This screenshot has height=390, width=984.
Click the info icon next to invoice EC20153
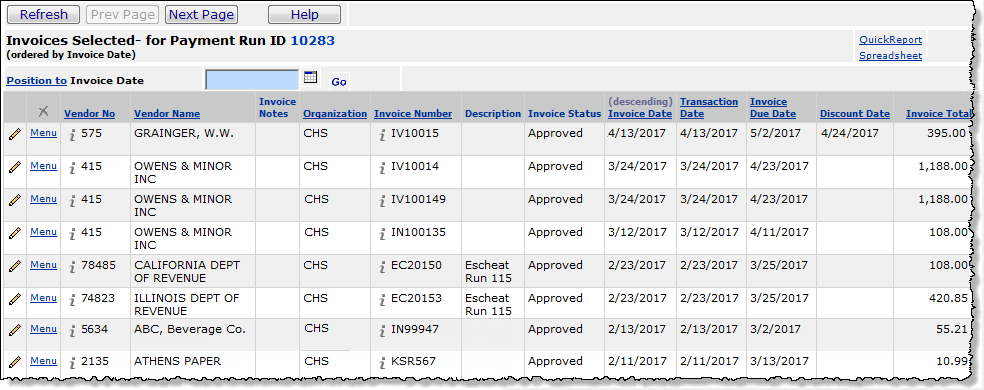382,299
